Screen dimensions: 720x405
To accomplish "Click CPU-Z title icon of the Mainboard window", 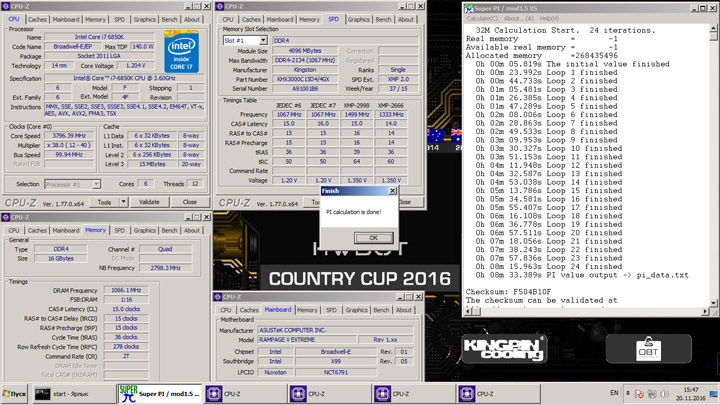I will click(x=218, y=297).
